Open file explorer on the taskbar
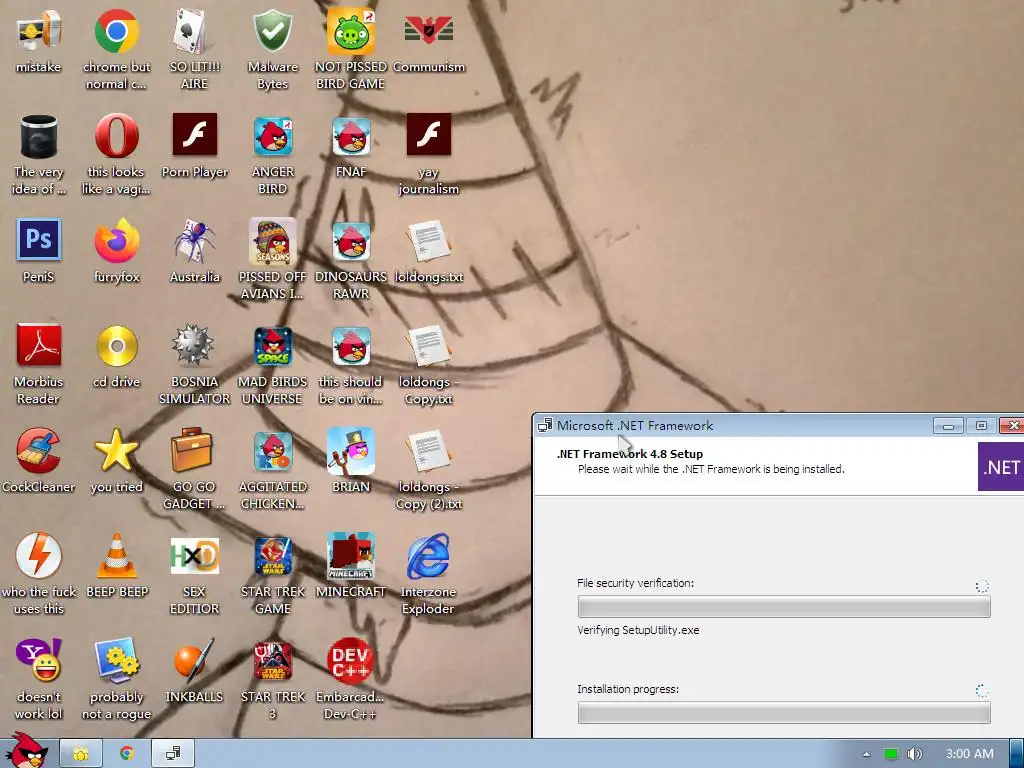This screenshot has height=768, width=1024. 81,754
